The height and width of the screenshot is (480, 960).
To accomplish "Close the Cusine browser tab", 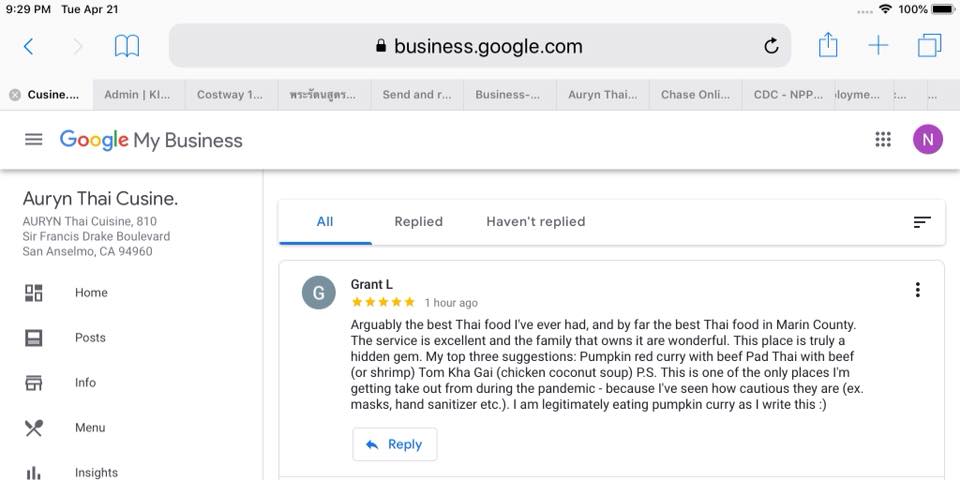I will click(x=15, y=95).
